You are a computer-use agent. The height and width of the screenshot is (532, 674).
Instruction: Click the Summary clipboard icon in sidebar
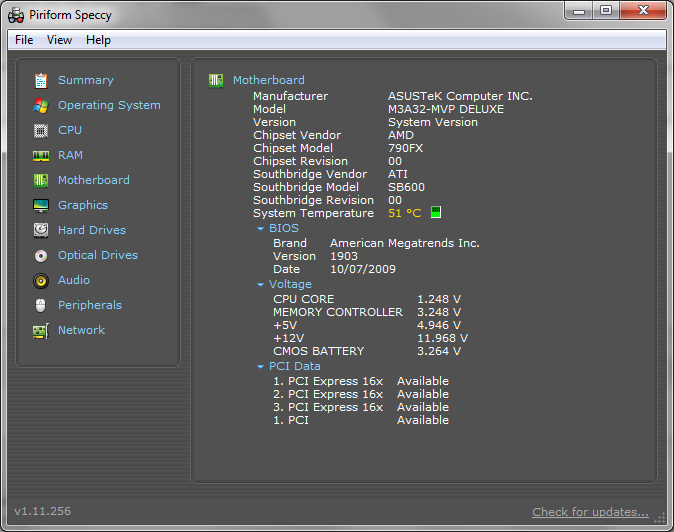[x=41, y=81]
